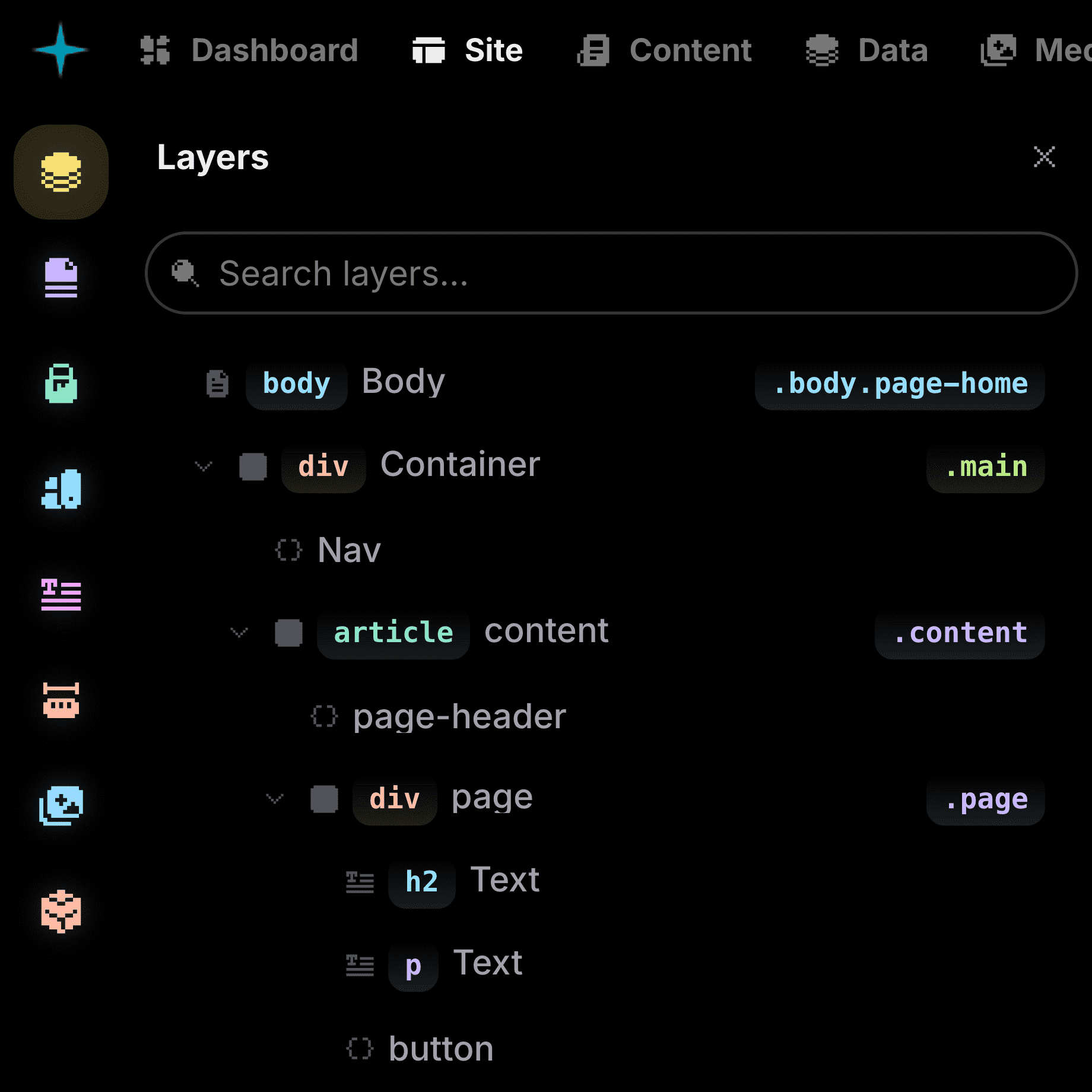Open the orange spacing ruler sidebar icon
Viewport: 1092px width, 1092px height.
[61, 700]
